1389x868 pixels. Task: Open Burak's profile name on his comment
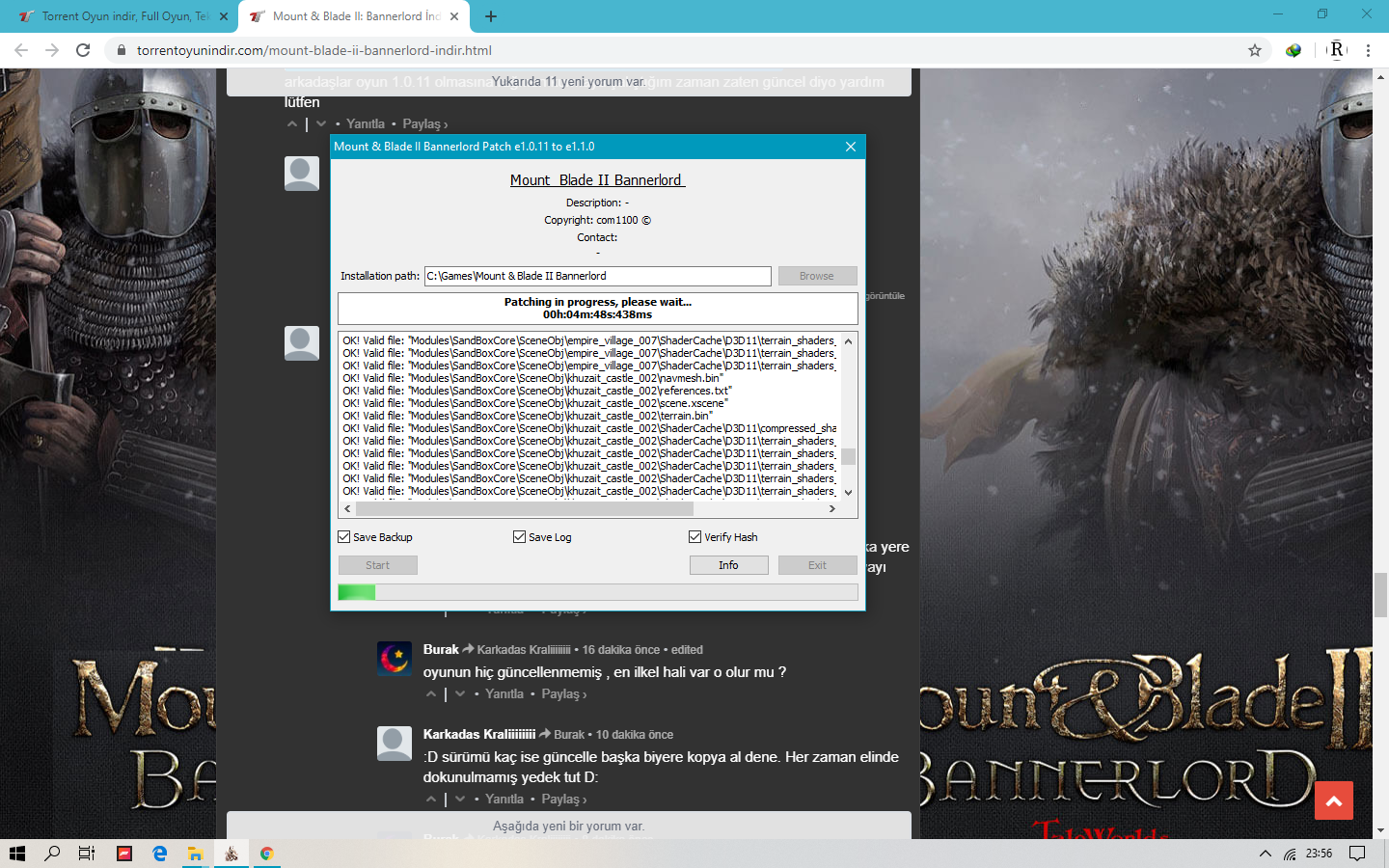(441, 649)
